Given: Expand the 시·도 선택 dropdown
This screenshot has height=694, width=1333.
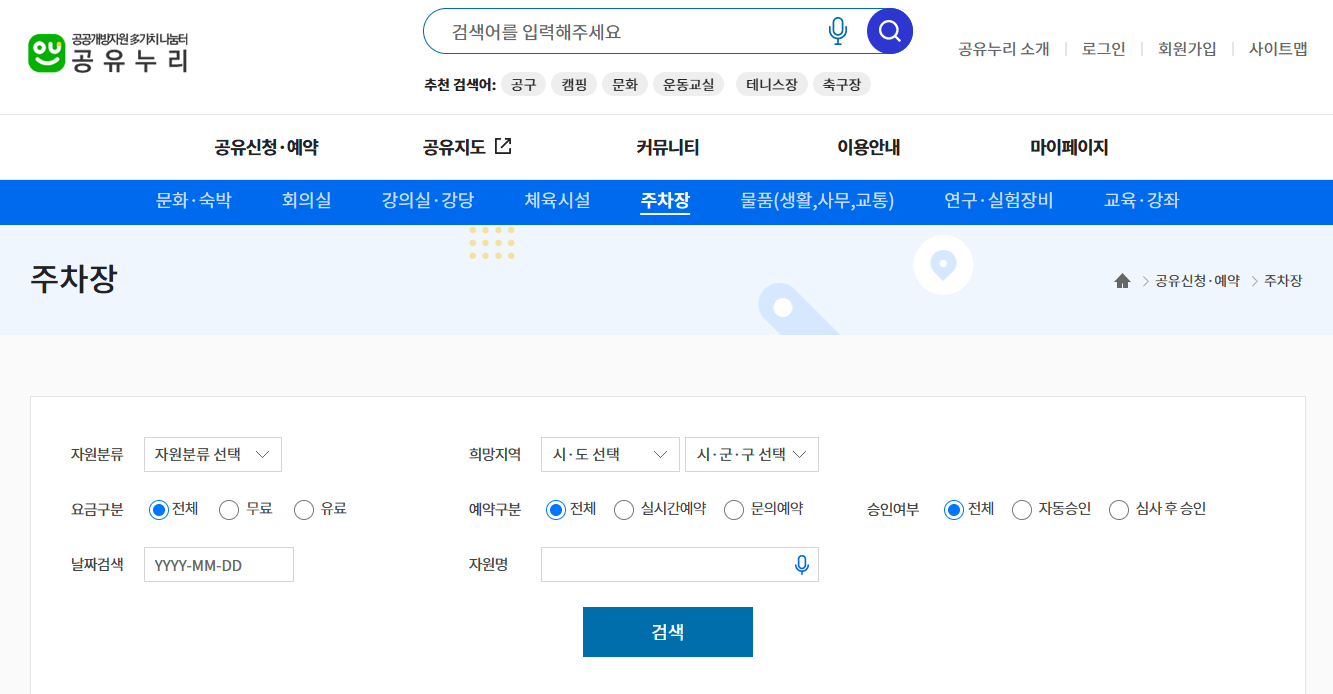Looking at the screenshot, I should pos(610,454).
